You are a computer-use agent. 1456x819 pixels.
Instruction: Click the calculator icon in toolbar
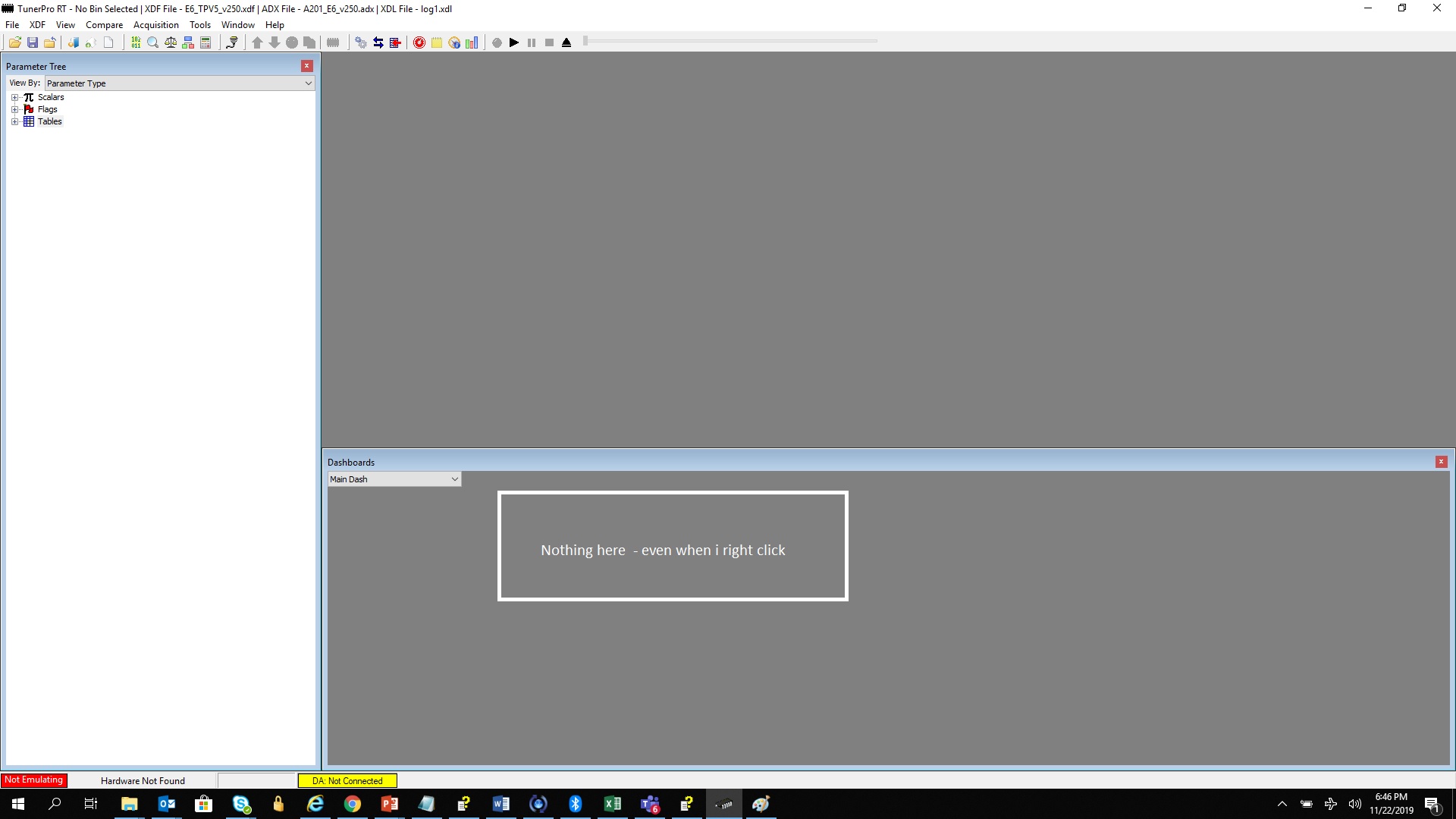coord(206,42)
